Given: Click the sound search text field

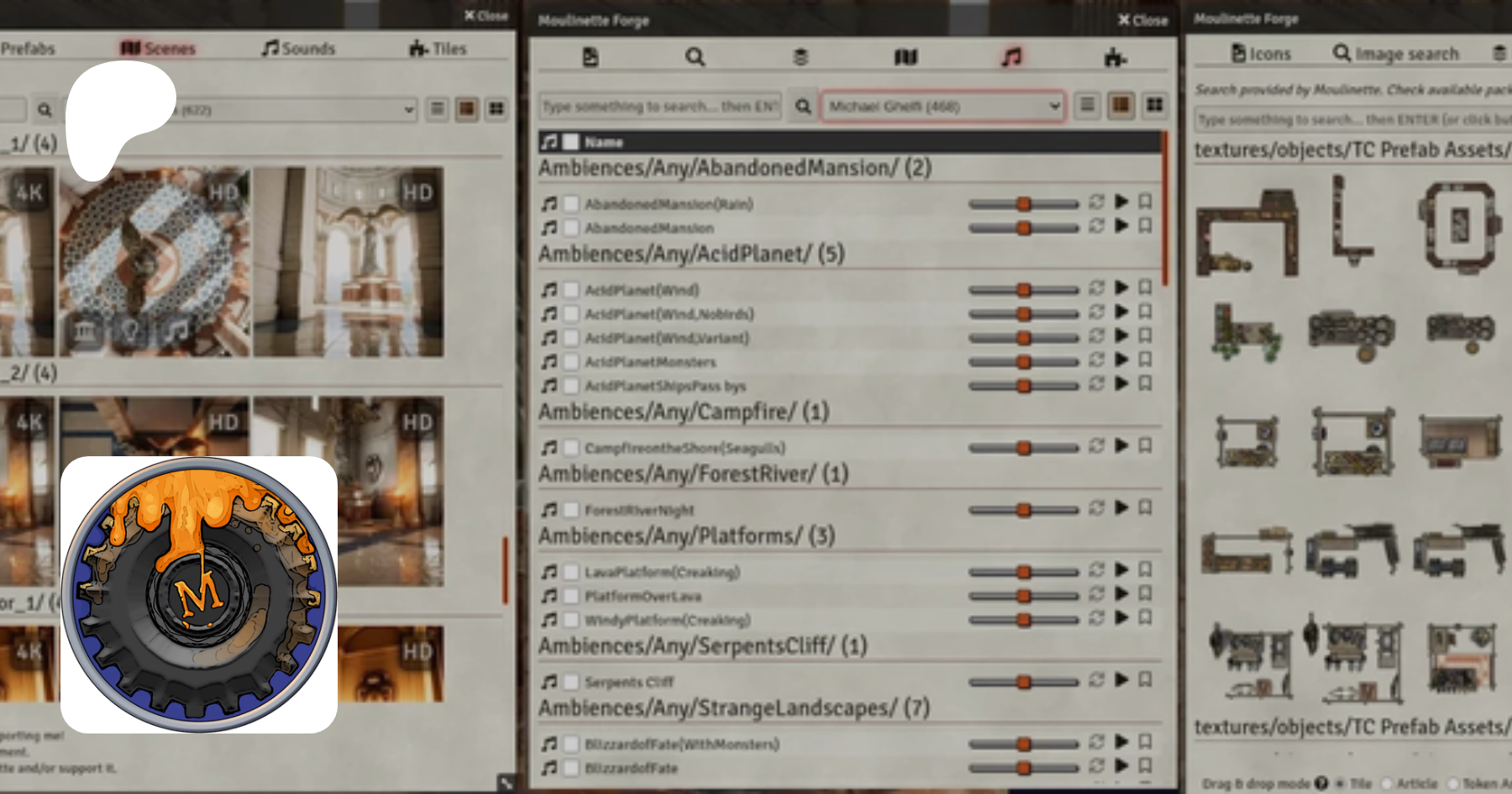Looking at the screenshot, I should [x=660, y=107].
